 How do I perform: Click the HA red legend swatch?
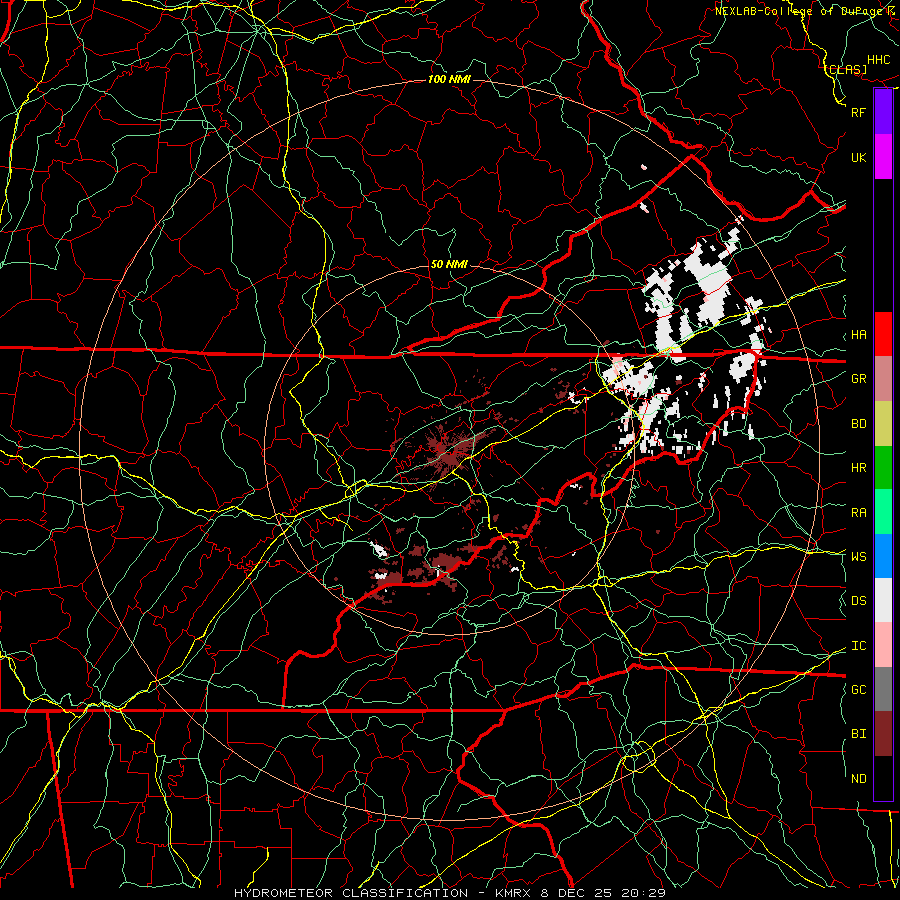(x=883, y=334)
